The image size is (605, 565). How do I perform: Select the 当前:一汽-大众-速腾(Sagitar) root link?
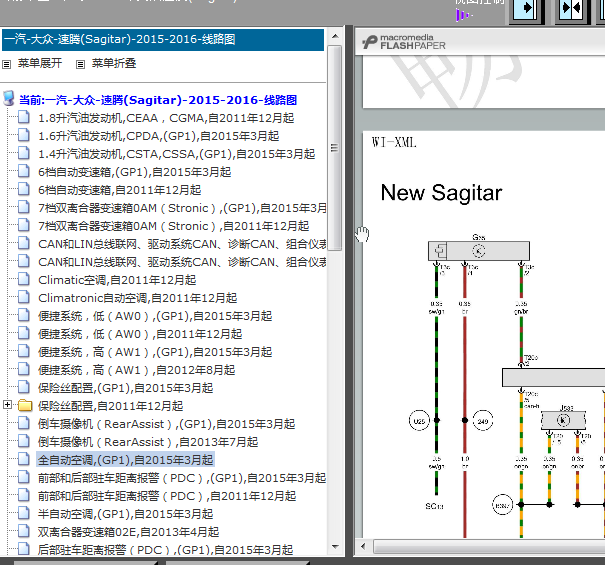tap(158, 100)
